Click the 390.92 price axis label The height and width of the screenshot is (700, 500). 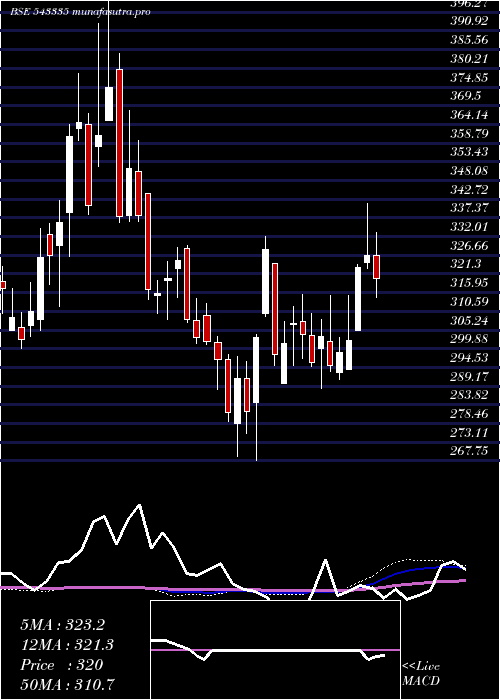[x=469, y=21]
